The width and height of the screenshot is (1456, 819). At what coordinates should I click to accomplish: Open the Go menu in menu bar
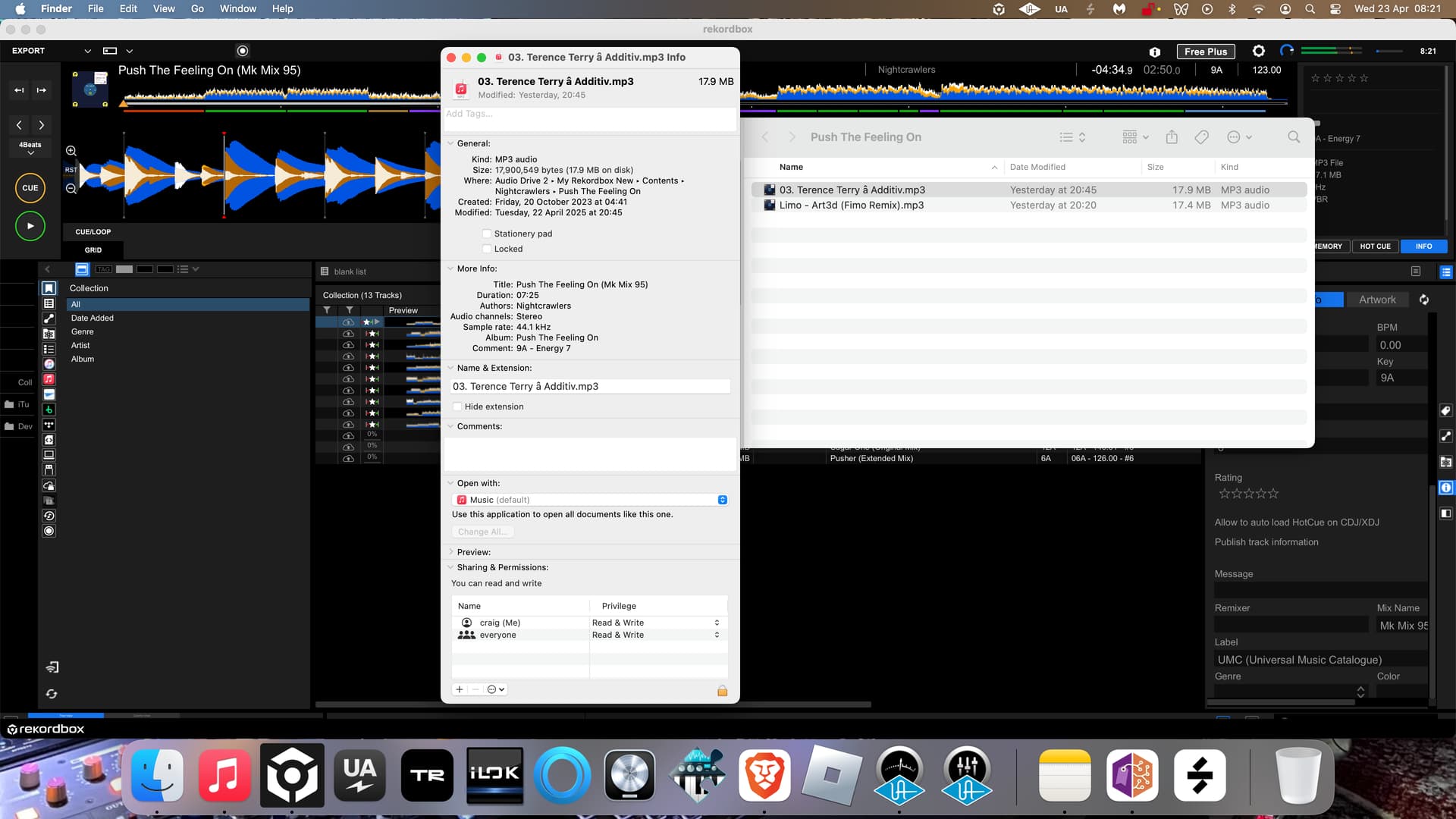click(197, 9)
